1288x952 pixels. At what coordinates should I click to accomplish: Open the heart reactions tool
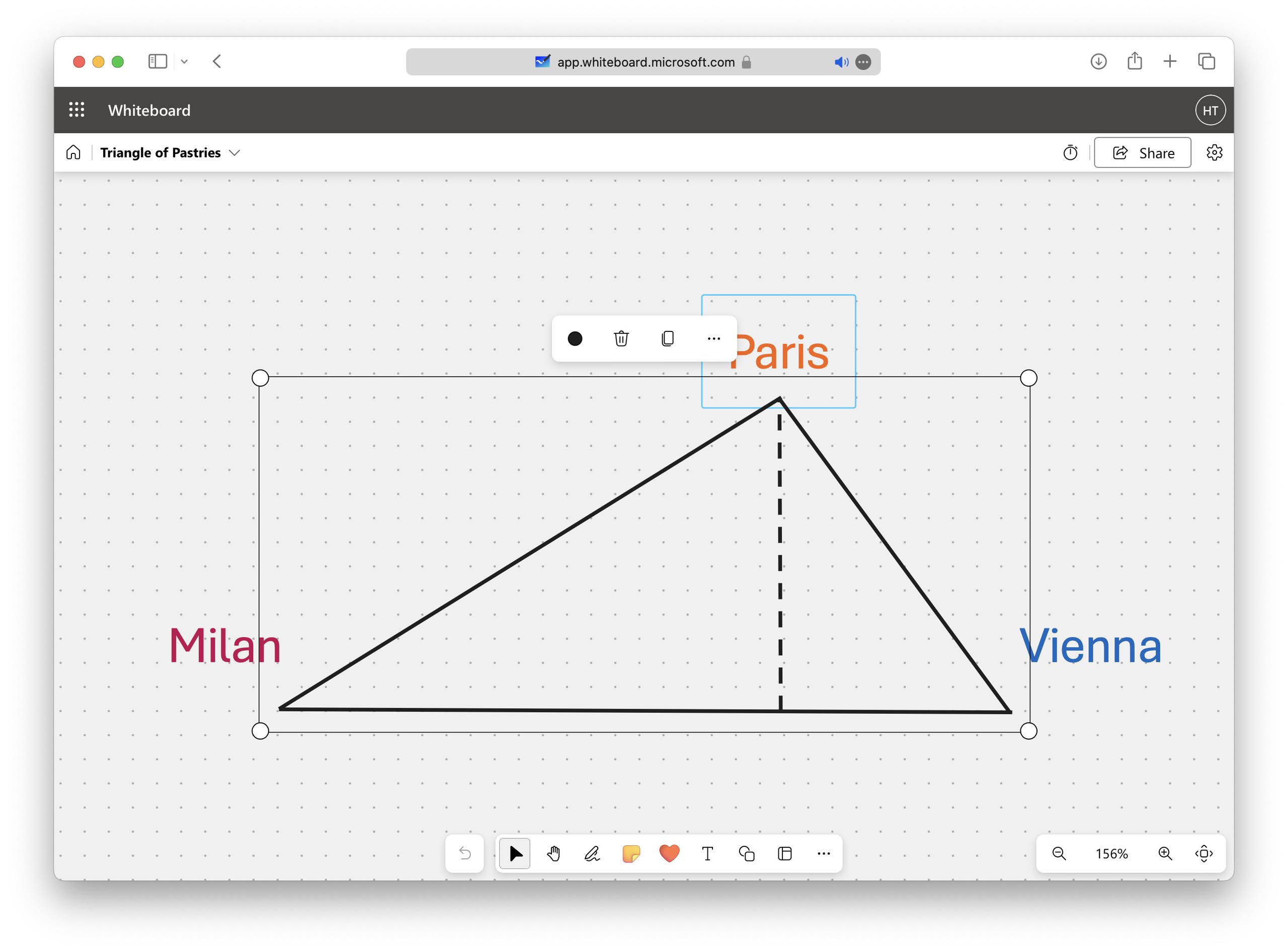(669, 853)
